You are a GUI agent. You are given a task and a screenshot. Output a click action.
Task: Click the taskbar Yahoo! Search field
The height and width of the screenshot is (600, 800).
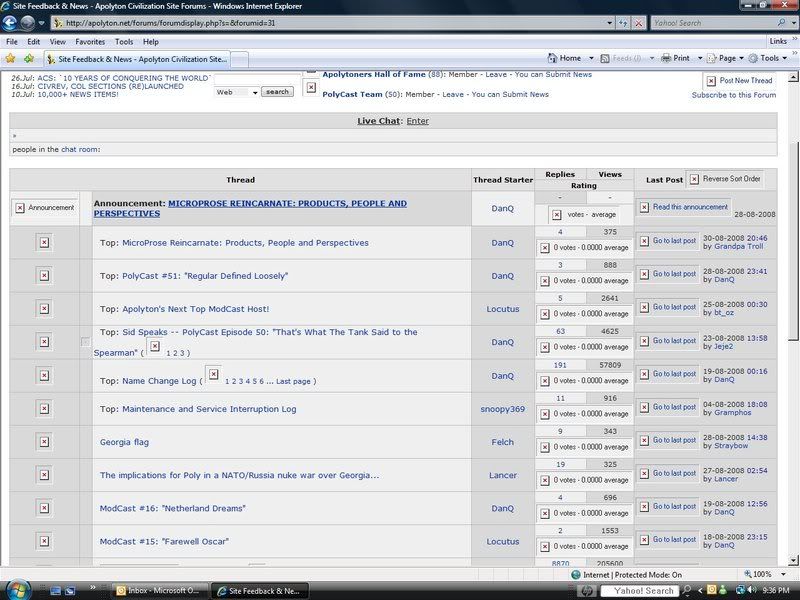639,590
